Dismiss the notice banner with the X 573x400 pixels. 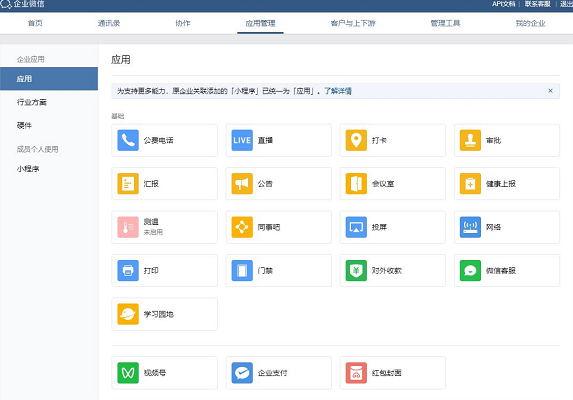click(x=550, y=91)
